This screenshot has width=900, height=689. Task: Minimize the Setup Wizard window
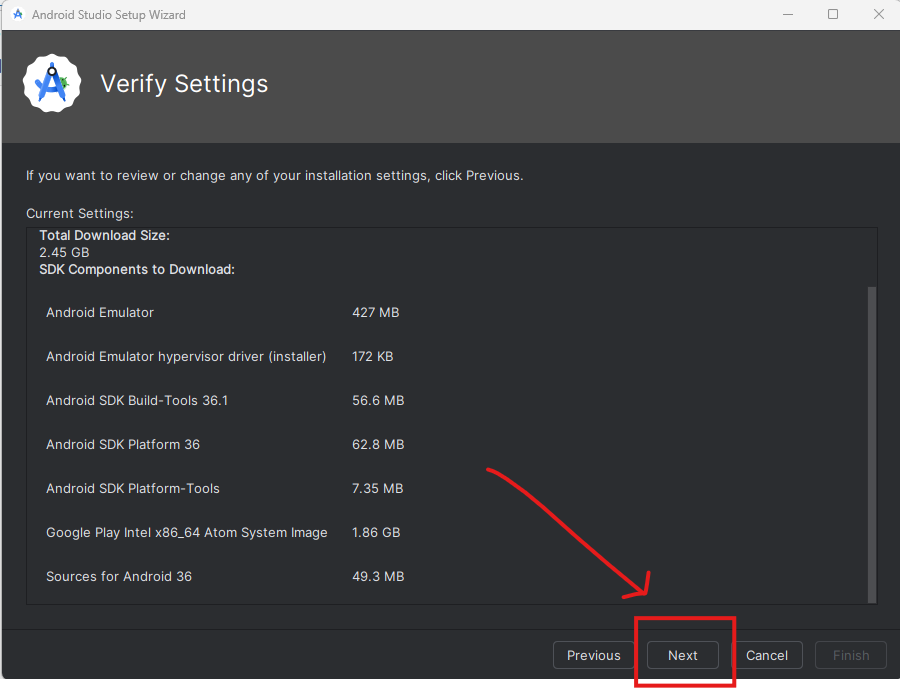click(786, 15)
